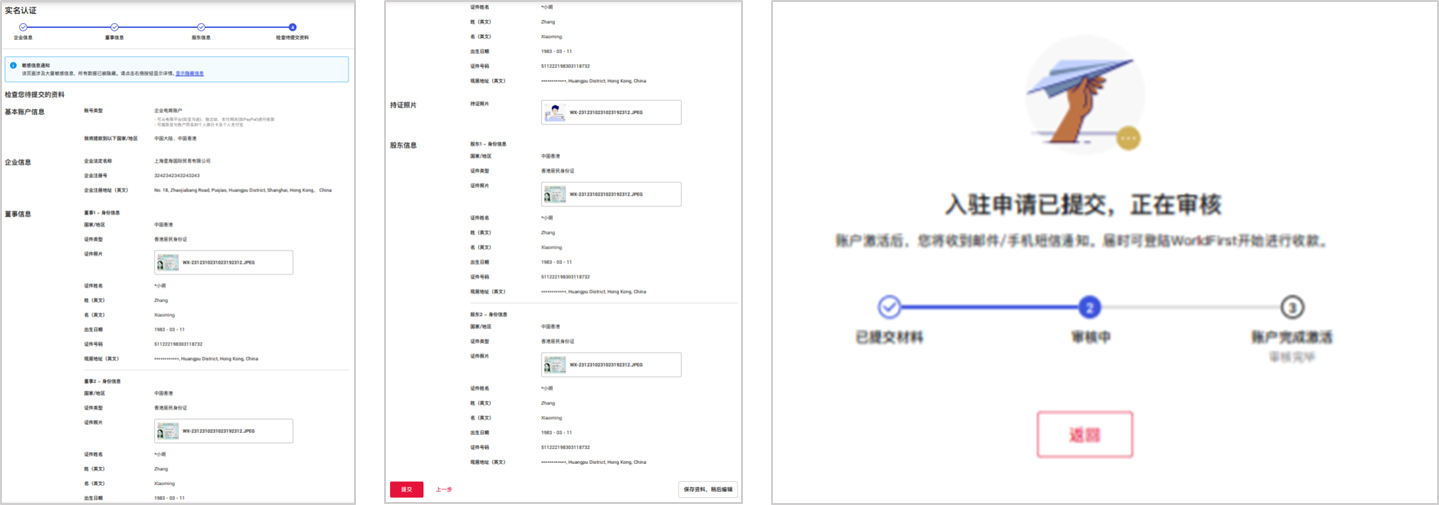
Task: Open the 显示隐藏信息 link in the notice
Action: pos(189,73)
